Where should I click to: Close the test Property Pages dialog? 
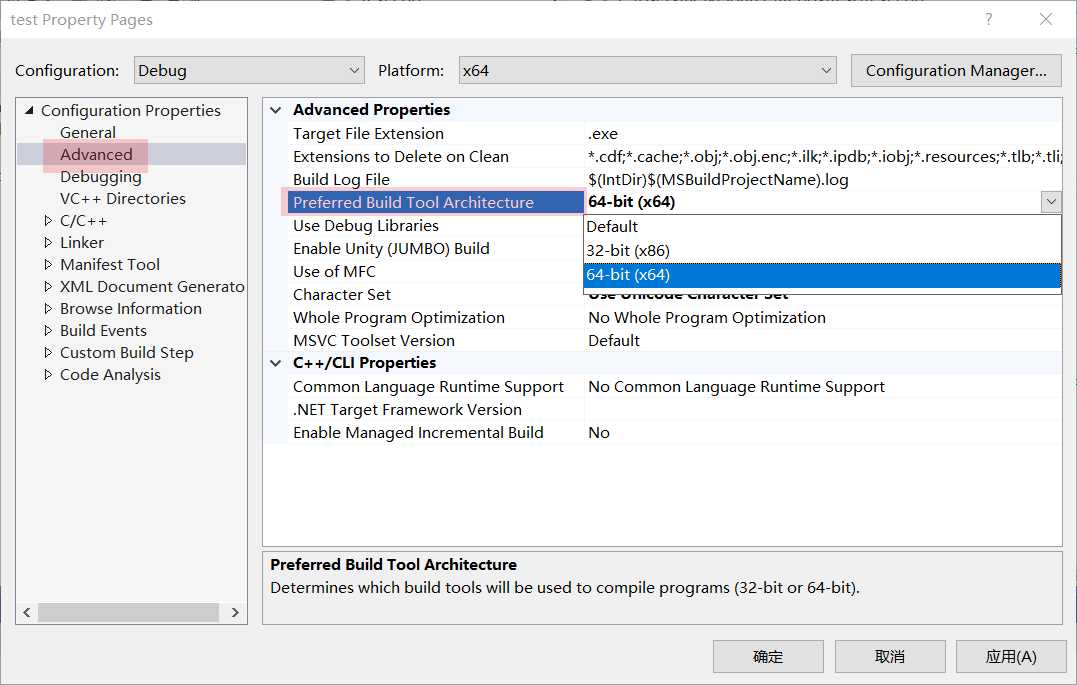(x=1045, y=19)
